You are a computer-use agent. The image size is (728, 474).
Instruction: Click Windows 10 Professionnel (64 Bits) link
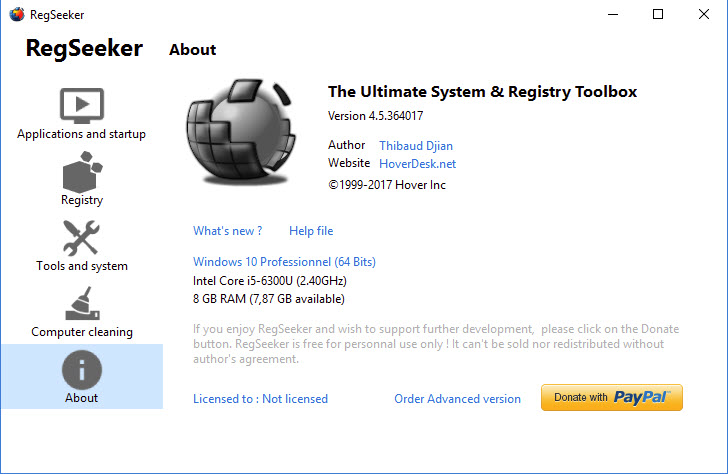pyautogui.click(x=284, y=262)
